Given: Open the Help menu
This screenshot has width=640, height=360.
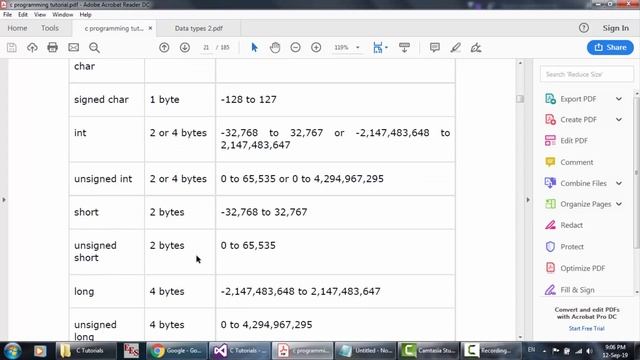Looking at the screenshot, I should tap(85, 15).
